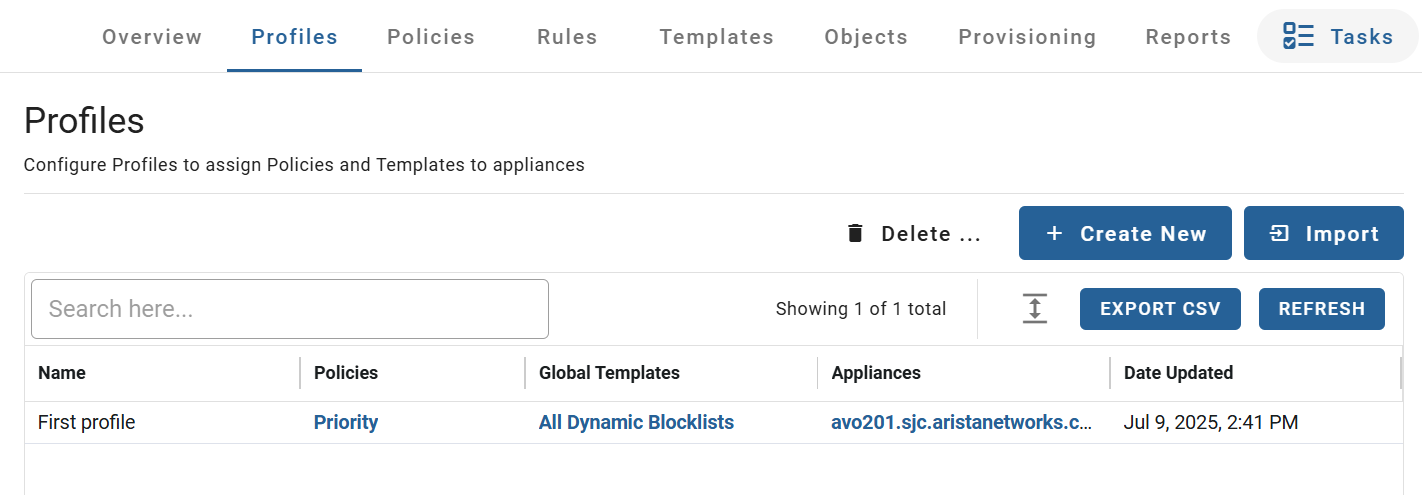Image resolution: width=1422 pixels, height=495 pixels.
Task: Click the Import arrow icon
Action: coord(1279,233)
